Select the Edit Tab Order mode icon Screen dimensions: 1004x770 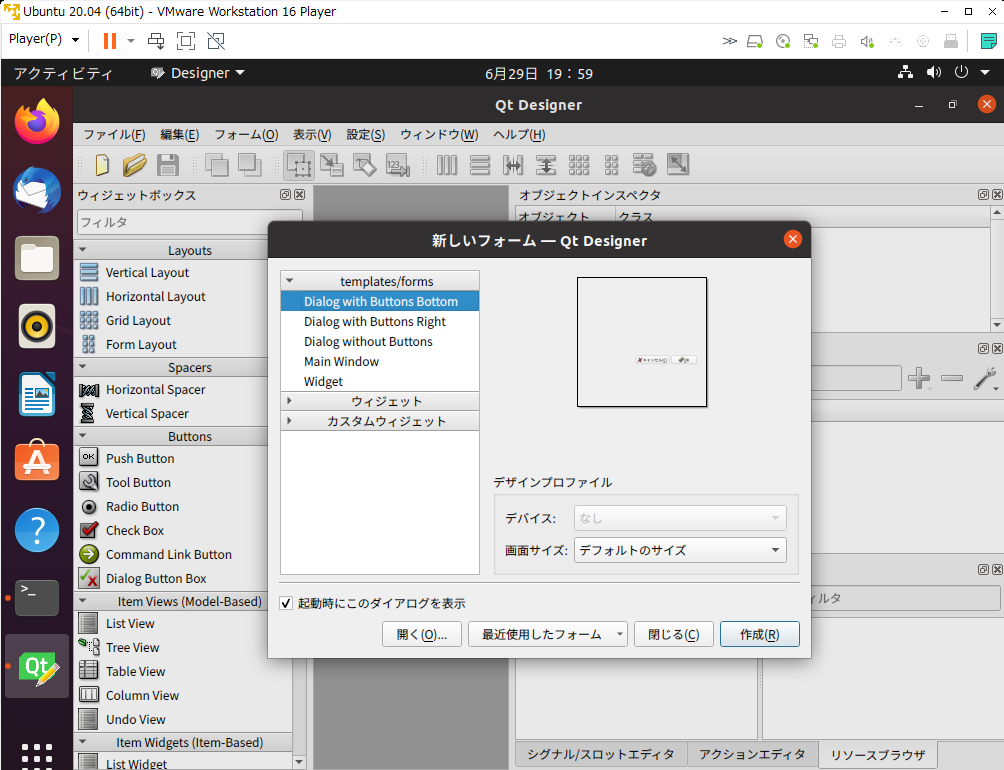(398, 165)
